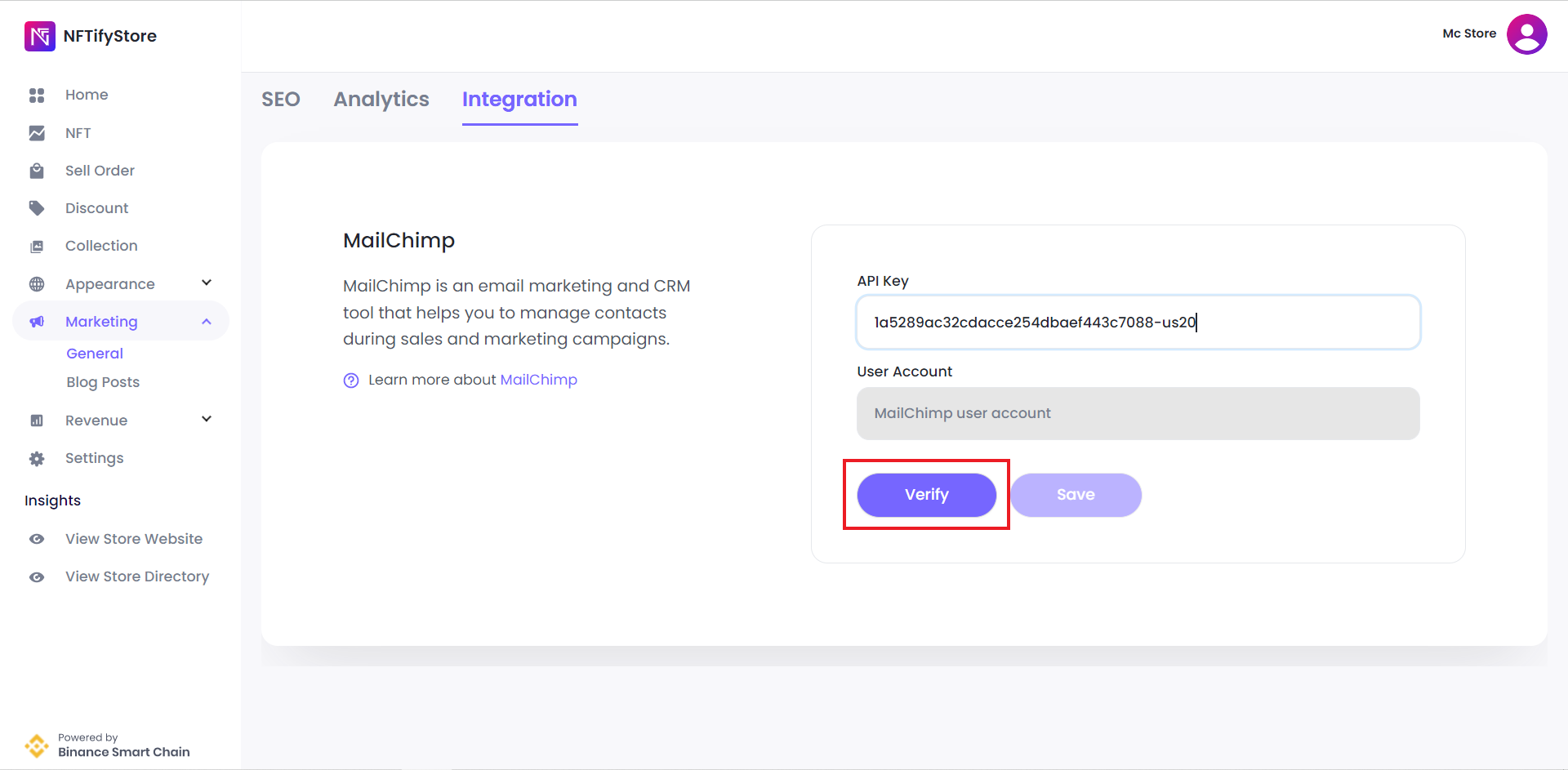
Task: Click the Collection icon in sidebar
Action: [x=37, y=247]
